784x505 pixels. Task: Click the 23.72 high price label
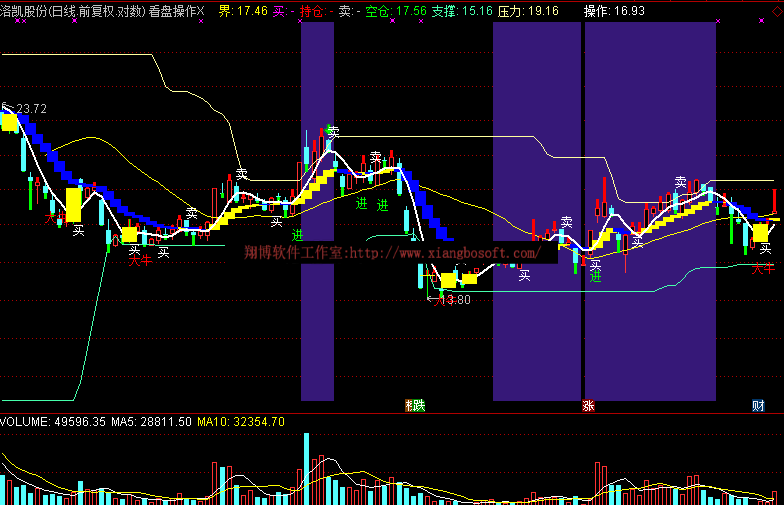click(32, 109)
